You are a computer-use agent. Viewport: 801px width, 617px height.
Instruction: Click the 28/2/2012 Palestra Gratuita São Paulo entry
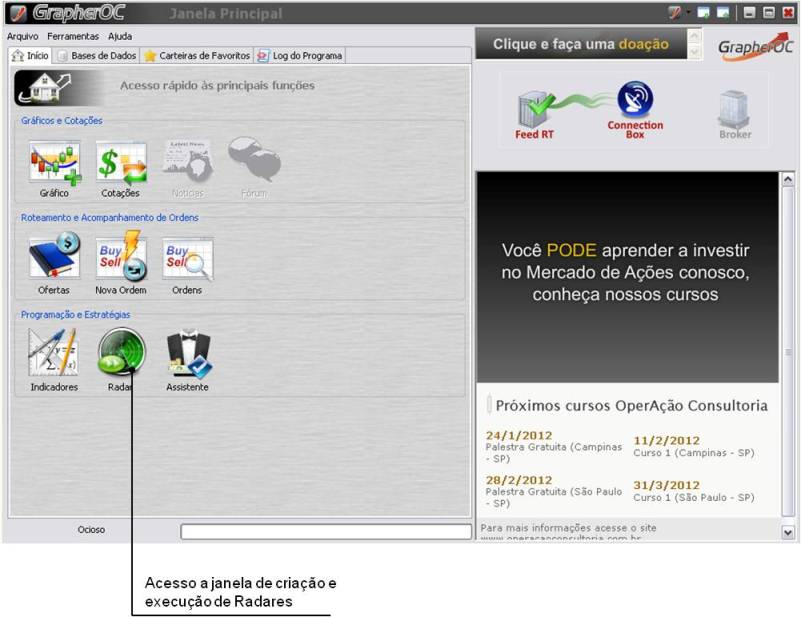pos(554,491)
